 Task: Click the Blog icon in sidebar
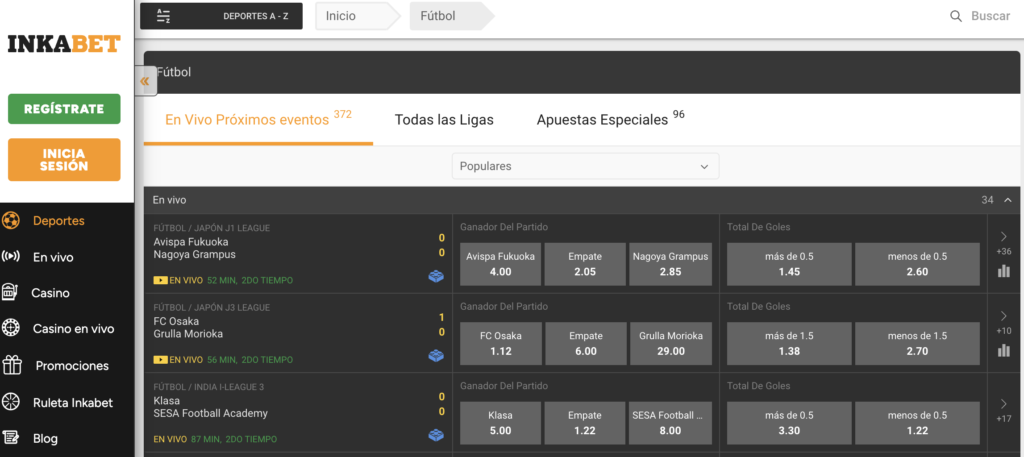coord(10,438)
